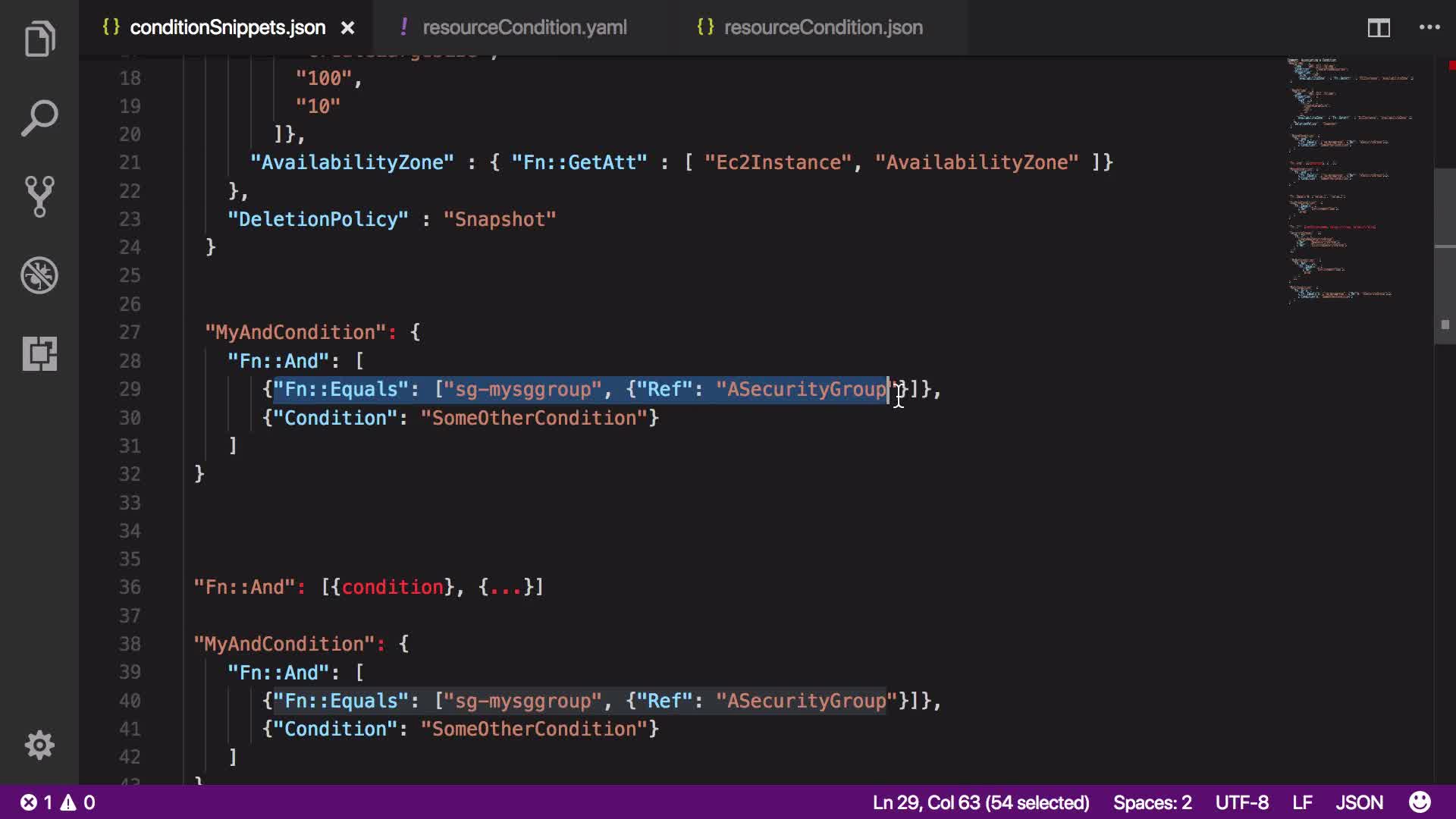Open the Explorer files icon
1456x819 pixels.
[39, 39]
